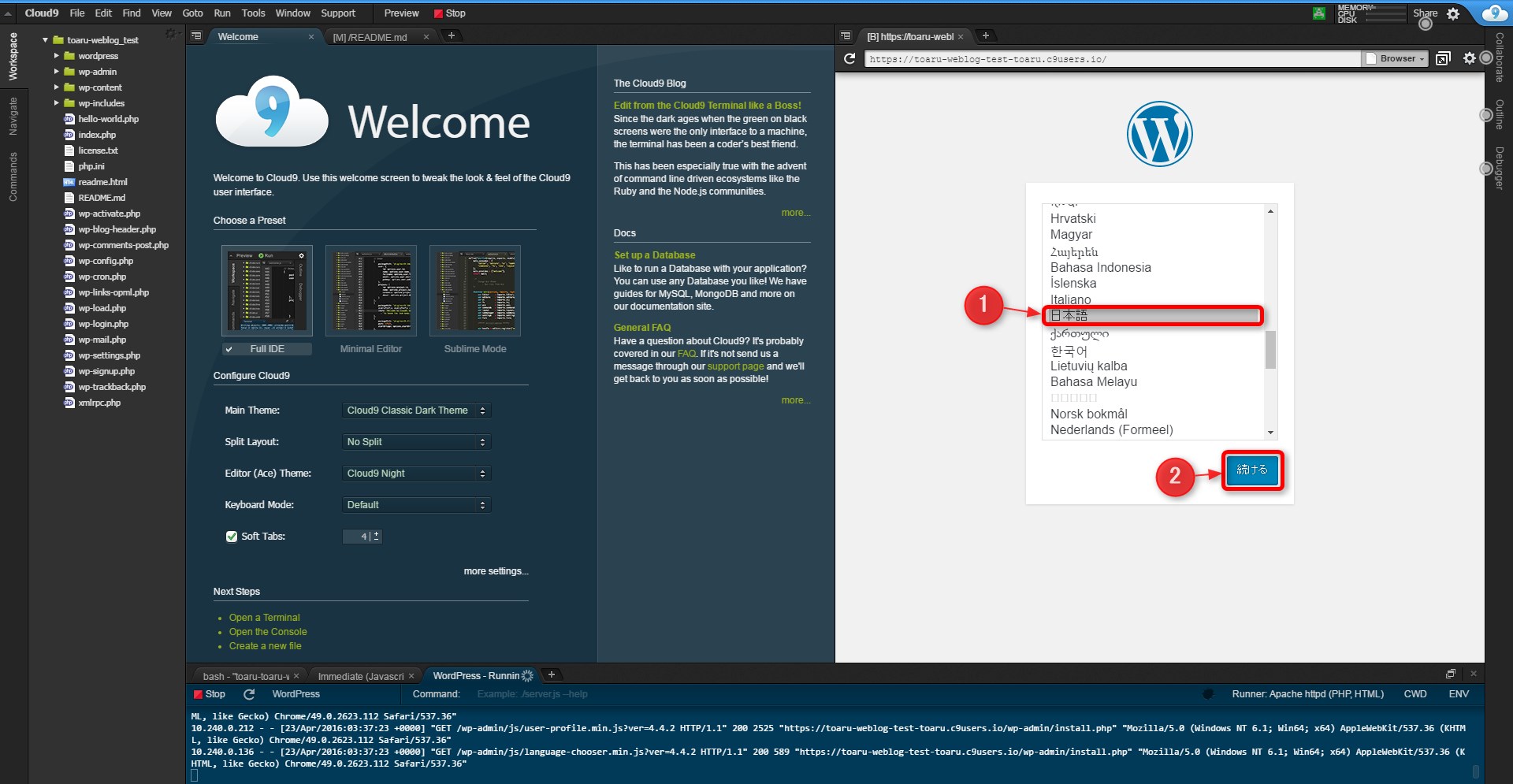
Task: Open workspace tree settings gear
Action: [170, 33]
